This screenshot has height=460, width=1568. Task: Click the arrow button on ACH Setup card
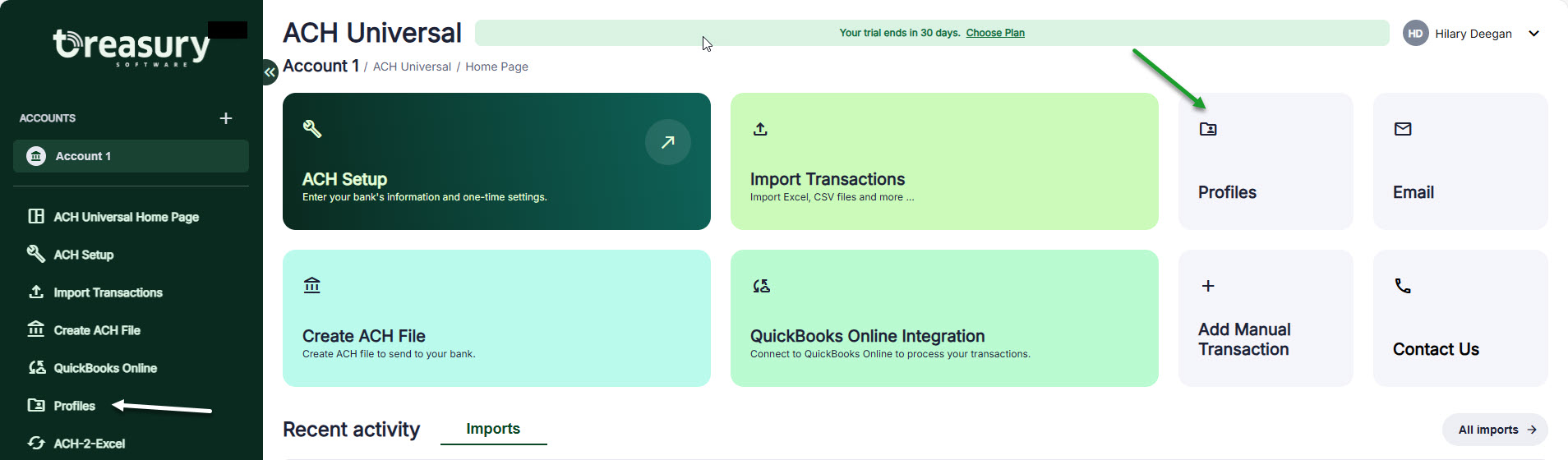pyautogui.click(x=668, y=142)
